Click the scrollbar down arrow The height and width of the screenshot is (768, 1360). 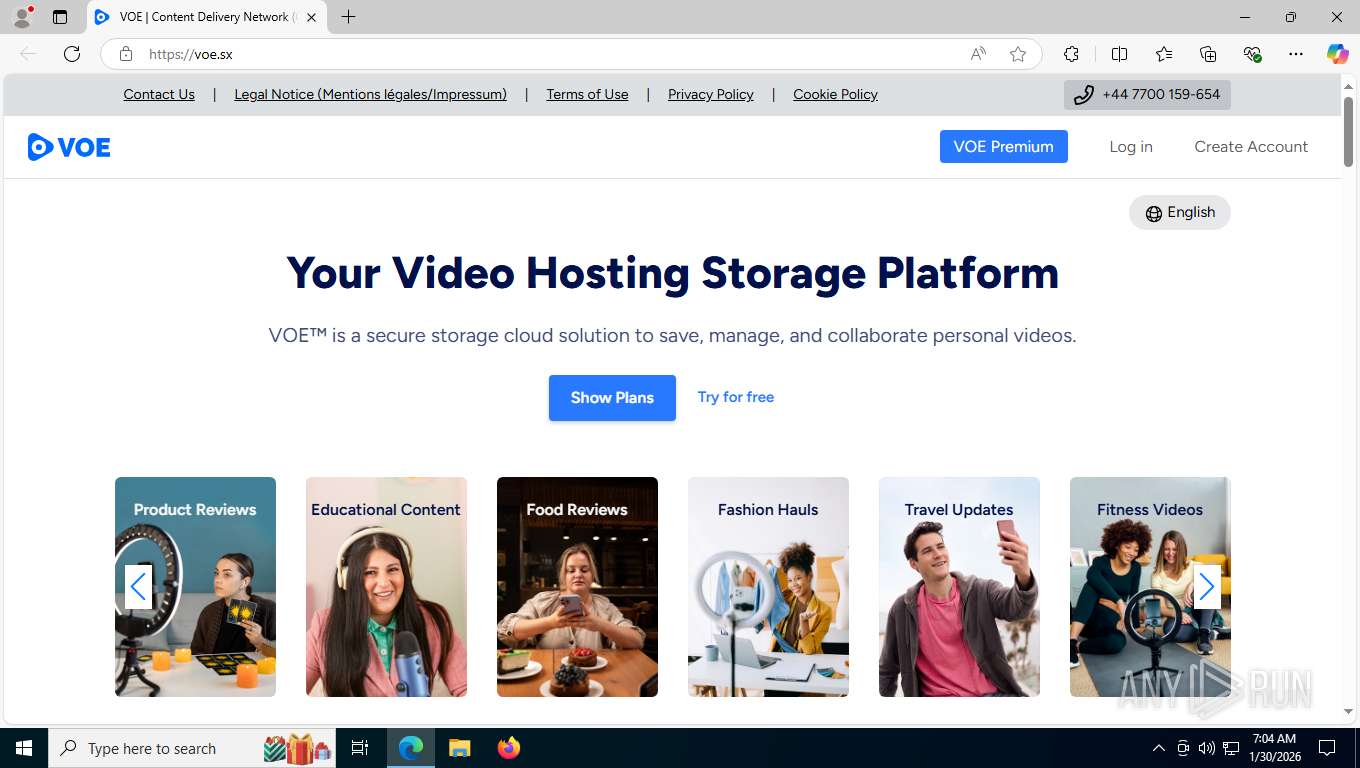(x=1348, y=711)
